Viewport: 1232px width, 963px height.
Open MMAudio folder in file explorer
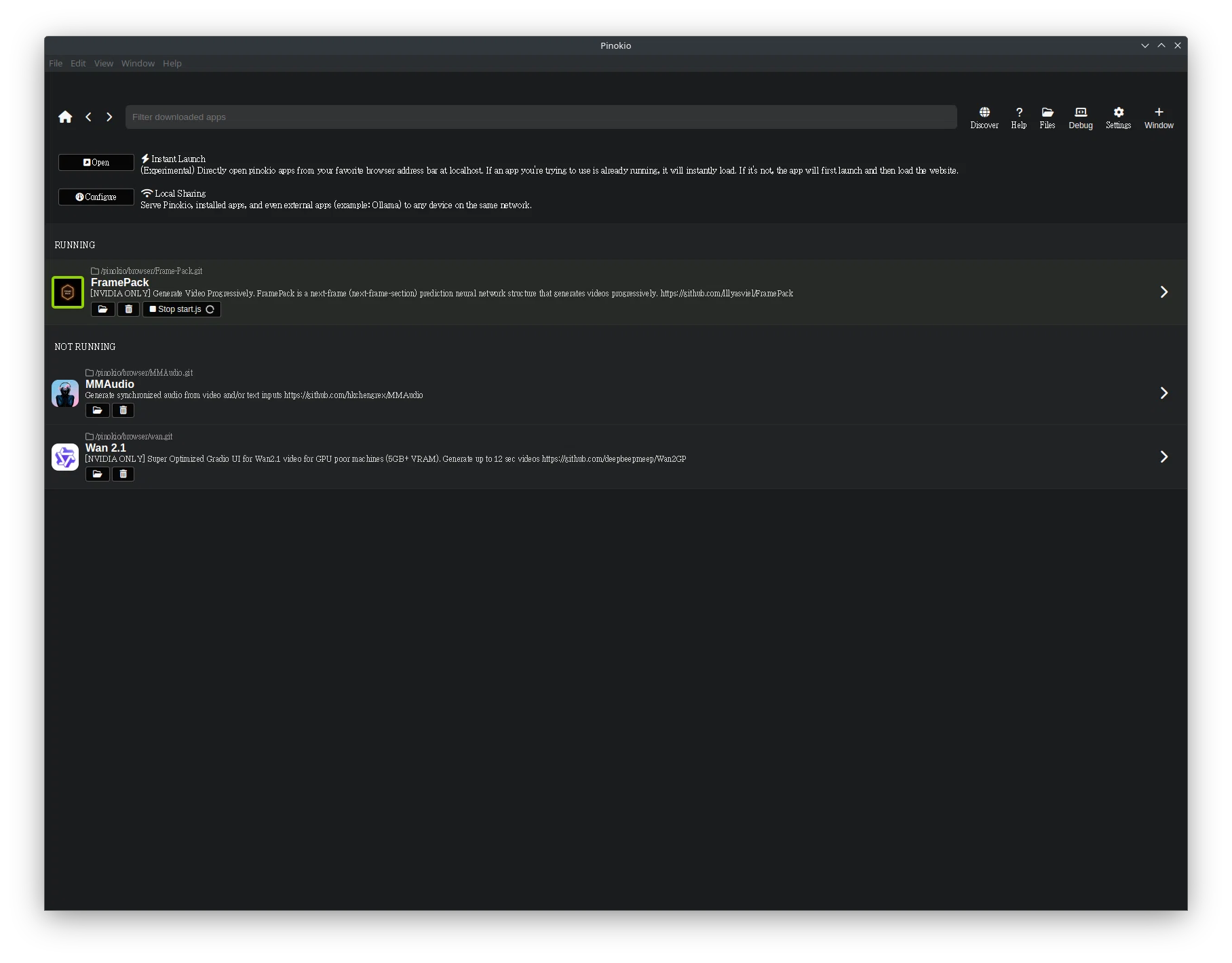pyautogui.click(x=97, y=410)
